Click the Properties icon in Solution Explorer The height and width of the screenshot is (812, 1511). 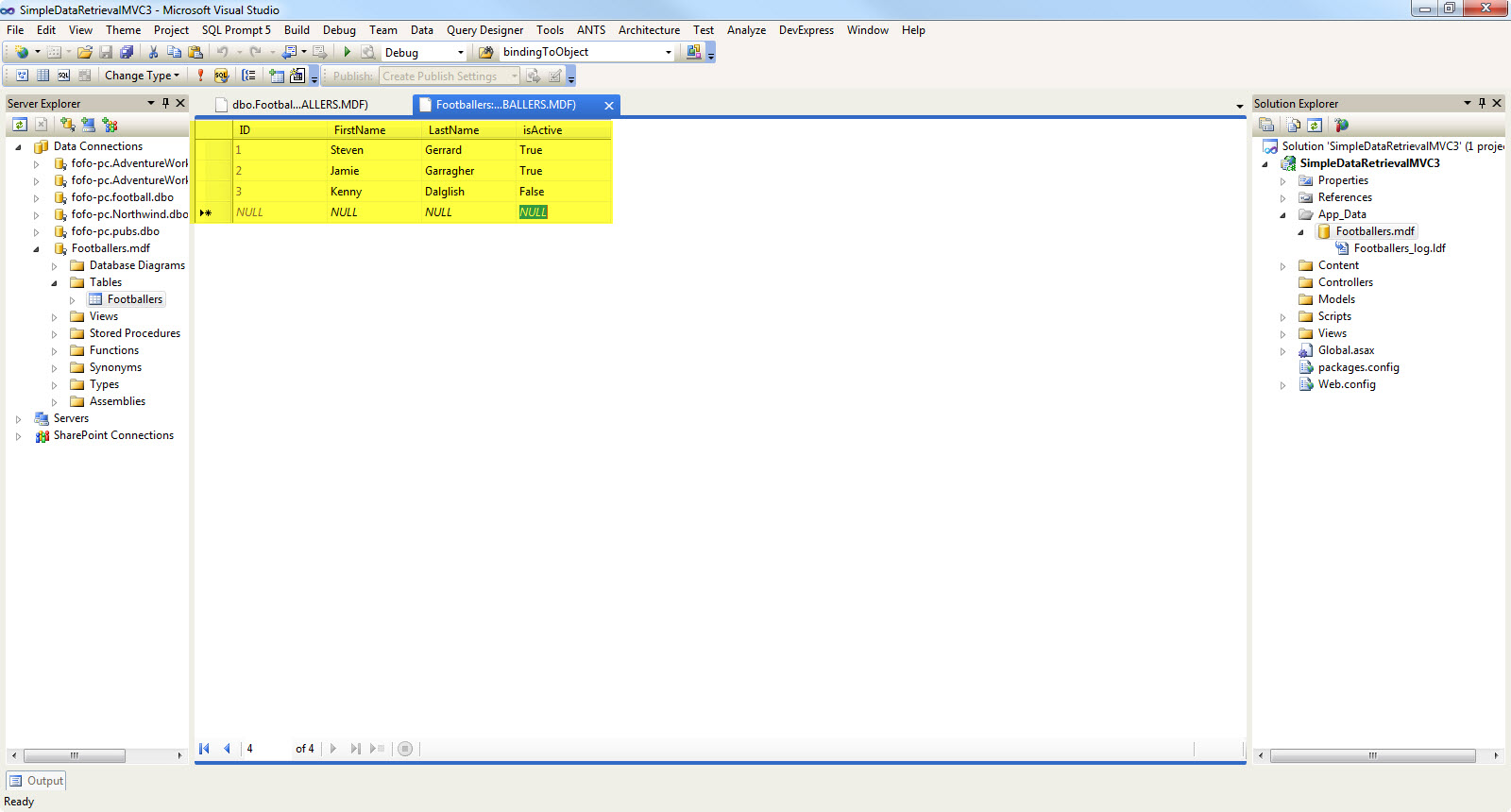(1267, 125)
